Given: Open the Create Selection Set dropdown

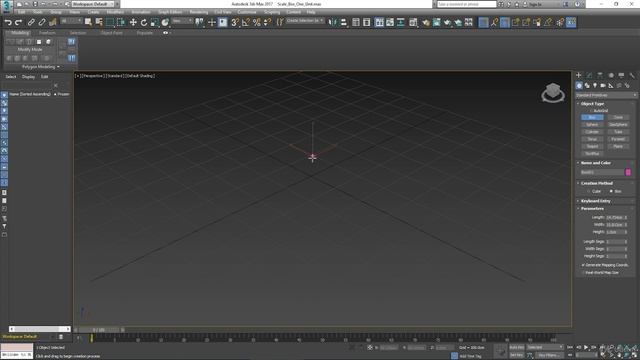Looking at the screenshot, I should 305,21.
